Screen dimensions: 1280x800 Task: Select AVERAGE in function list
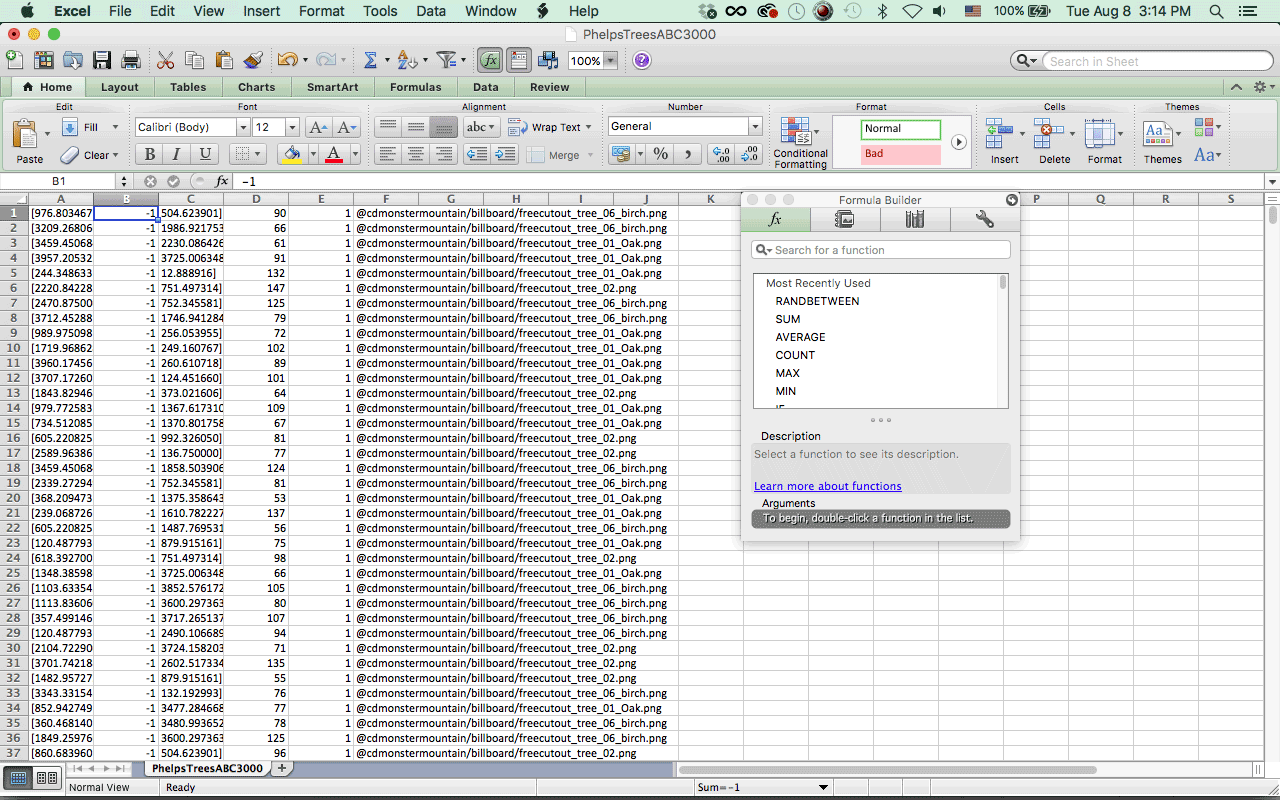pos(801,337)
